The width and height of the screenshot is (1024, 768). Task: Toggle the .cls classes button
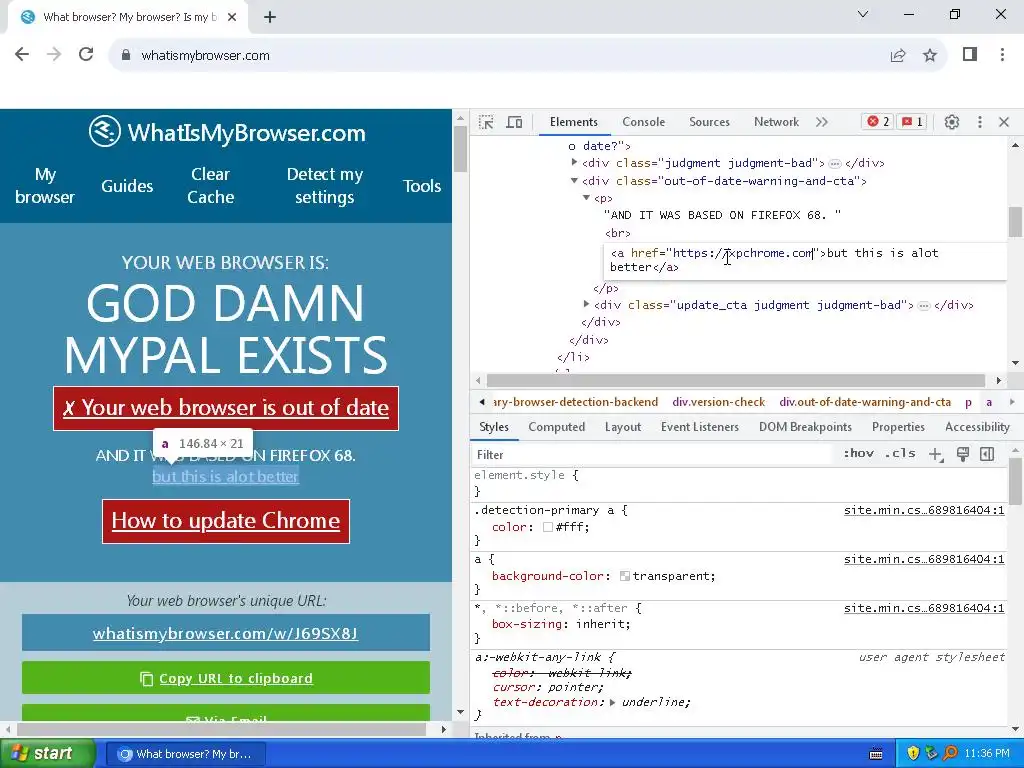click(x=900, y=453)
